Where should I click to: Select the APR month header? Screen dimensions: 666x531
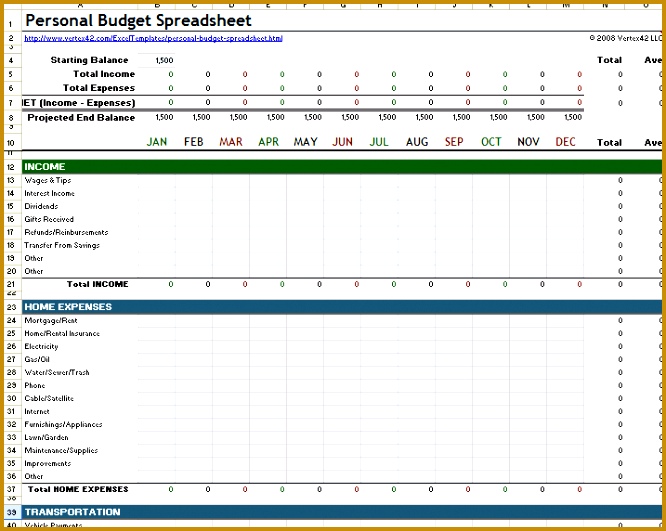click(268, 142)
